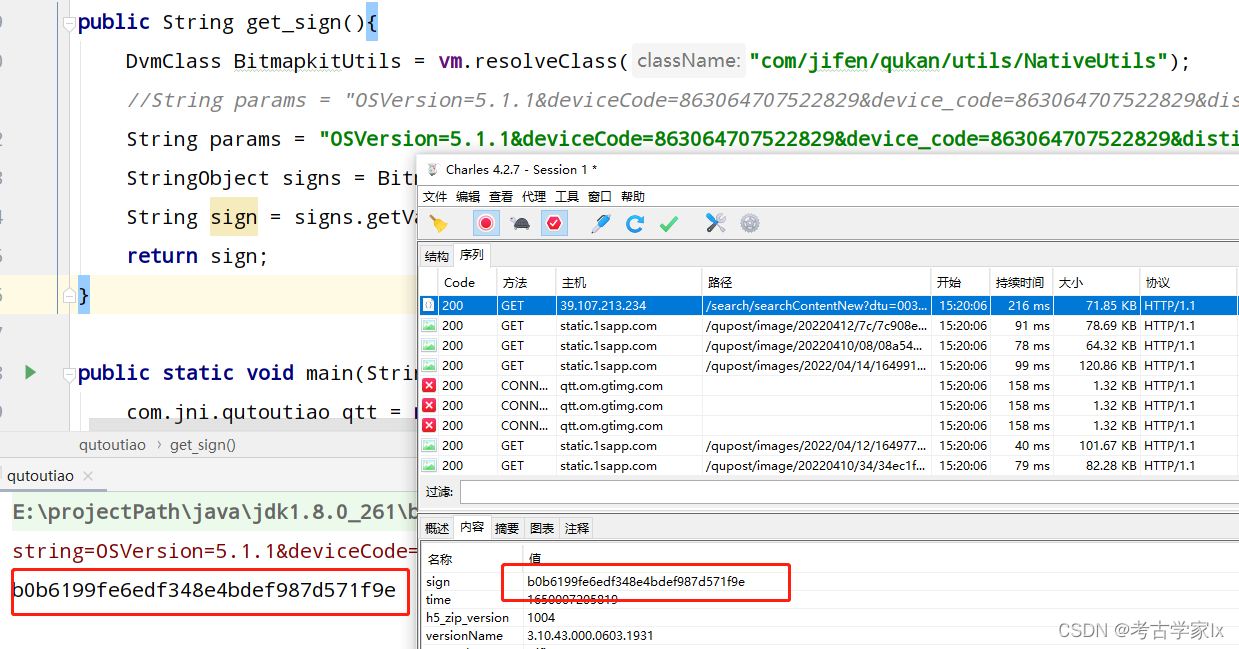Screen dimensions: 1239x649
Task: Click the sign value in Charles content panel
Action: pos(636,581)
